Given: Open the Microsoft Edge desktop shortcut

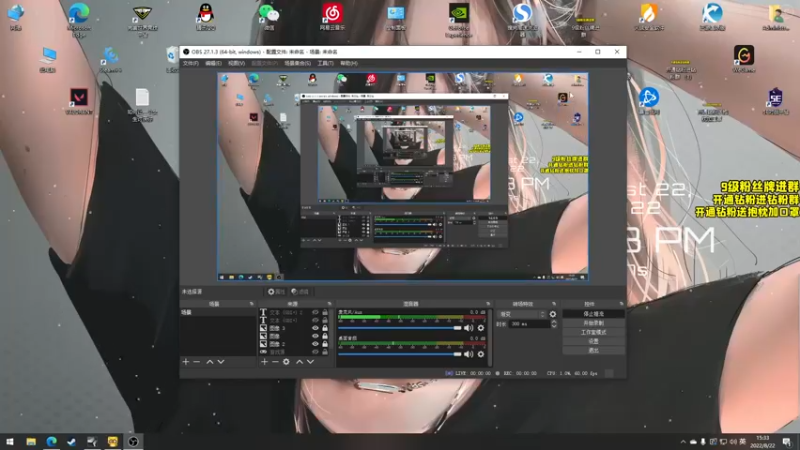Looking at the screenshot, I should [79, 19].
